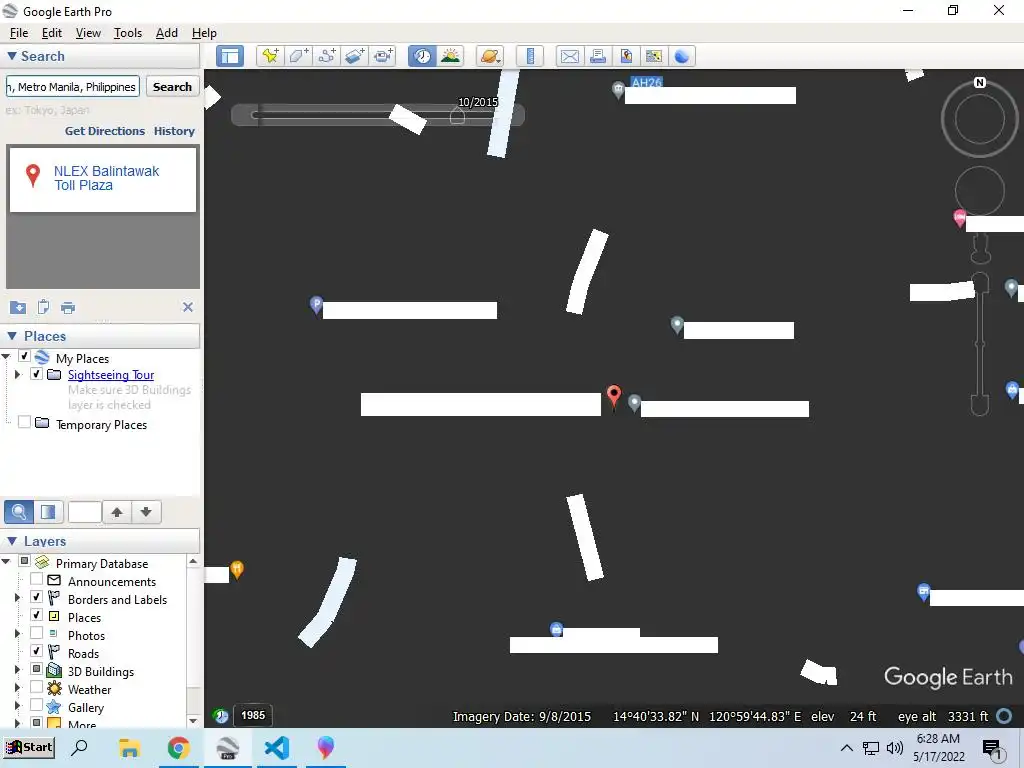This screenshot has width=1024, height=768.
Task: Click the Places panel split view icon
Action: (x=48, y=512)
